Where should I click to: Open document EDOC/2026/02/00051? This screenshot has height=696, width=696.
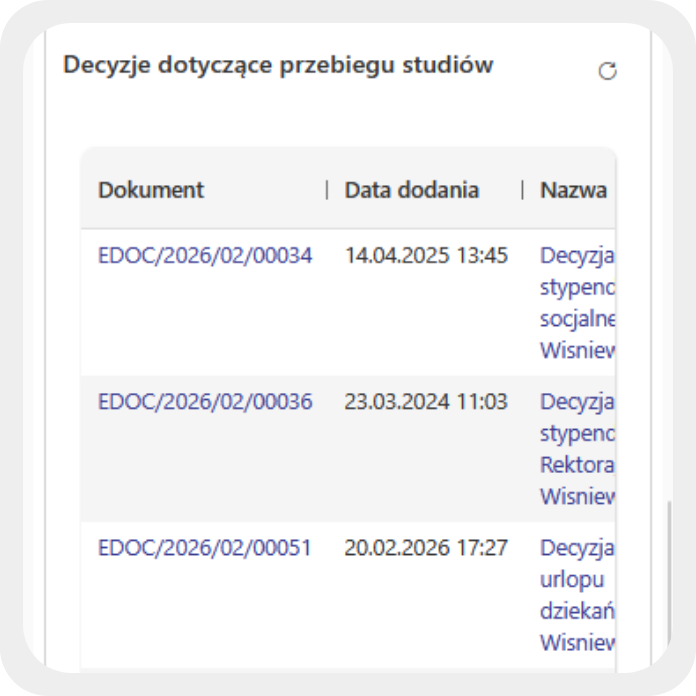click(205, 548)
